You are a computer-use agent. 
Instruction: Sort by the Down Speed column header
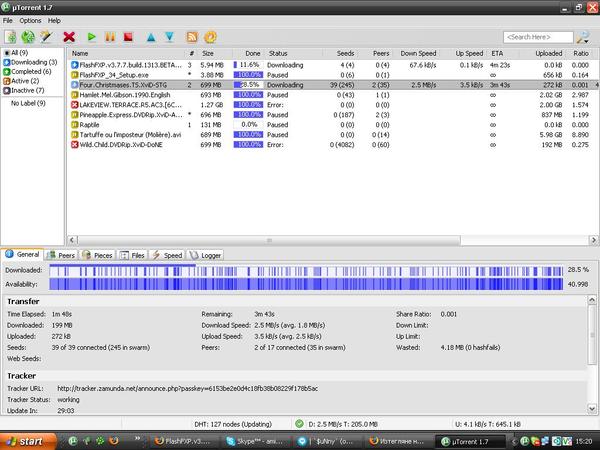[418, 54]
